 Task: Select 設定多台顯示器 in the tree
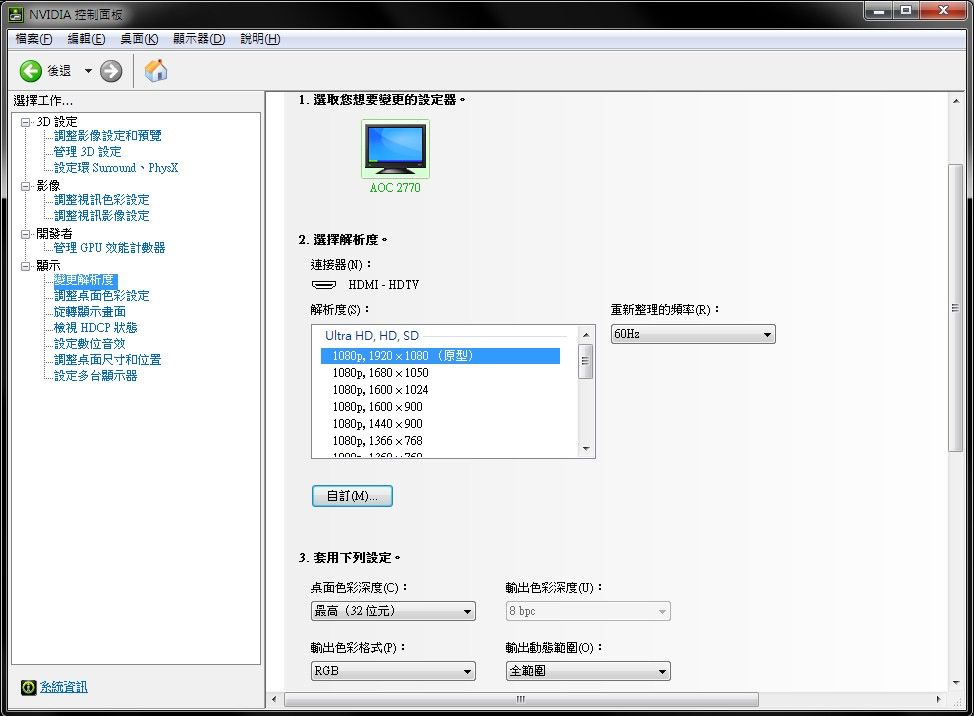point(96,376)
